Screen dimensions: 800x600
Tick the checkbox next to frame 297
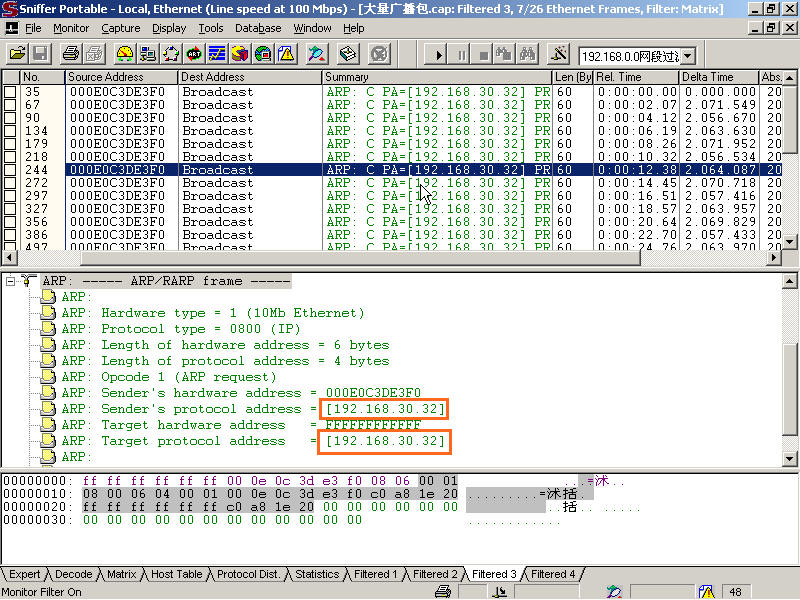pos(10,196)
